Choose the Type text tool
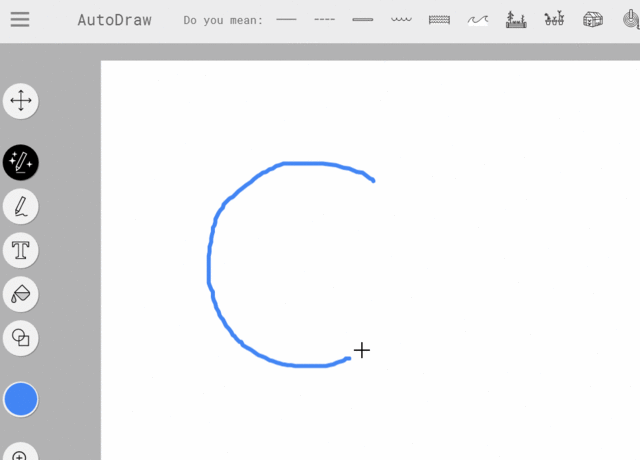The width and height of the screenshot is (640, 460). (21, 250)
